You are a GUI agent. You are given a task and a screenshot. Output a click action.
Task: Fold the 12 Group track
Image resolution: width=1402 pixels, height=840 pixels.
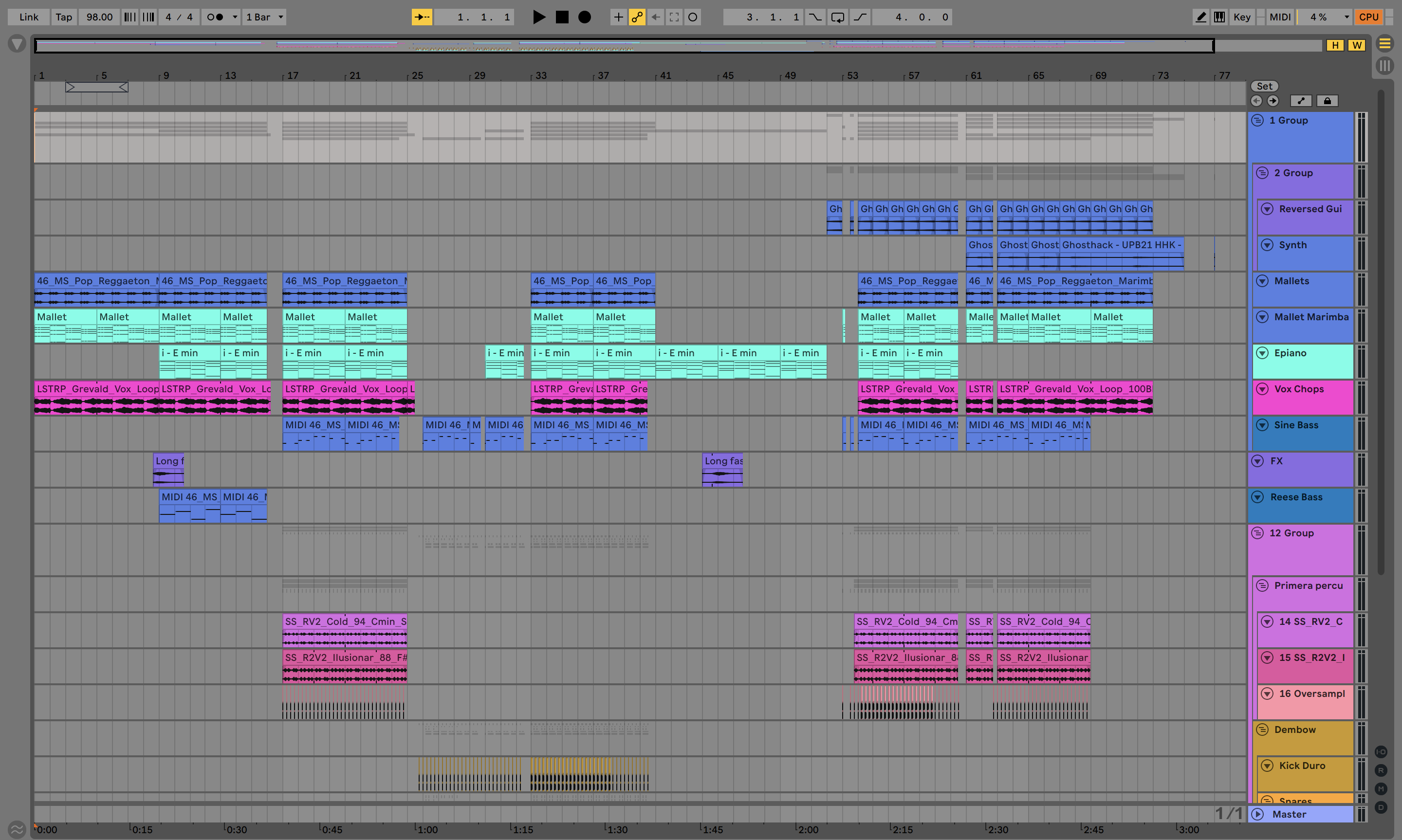1258,532
